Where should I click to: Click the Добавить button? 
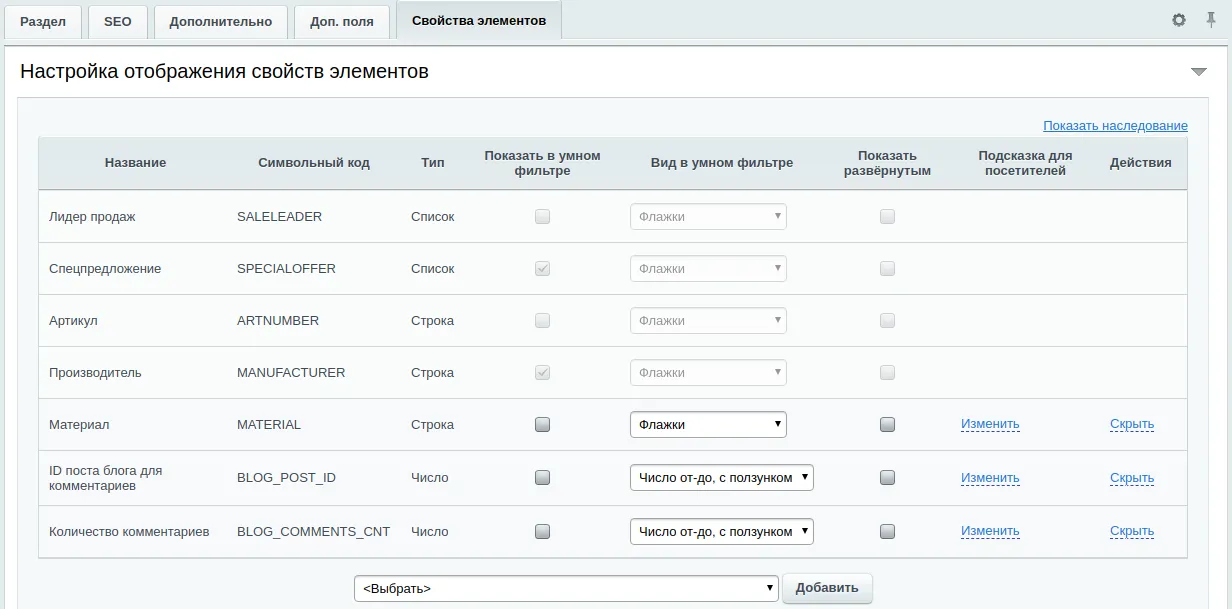click(827, 588)
